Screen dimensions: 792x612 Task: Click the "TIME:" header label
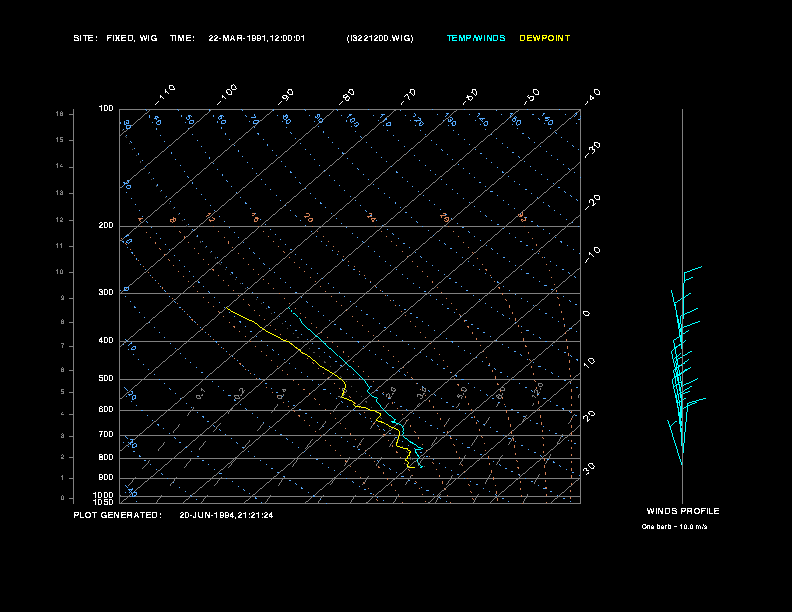(x=182, y=38)
